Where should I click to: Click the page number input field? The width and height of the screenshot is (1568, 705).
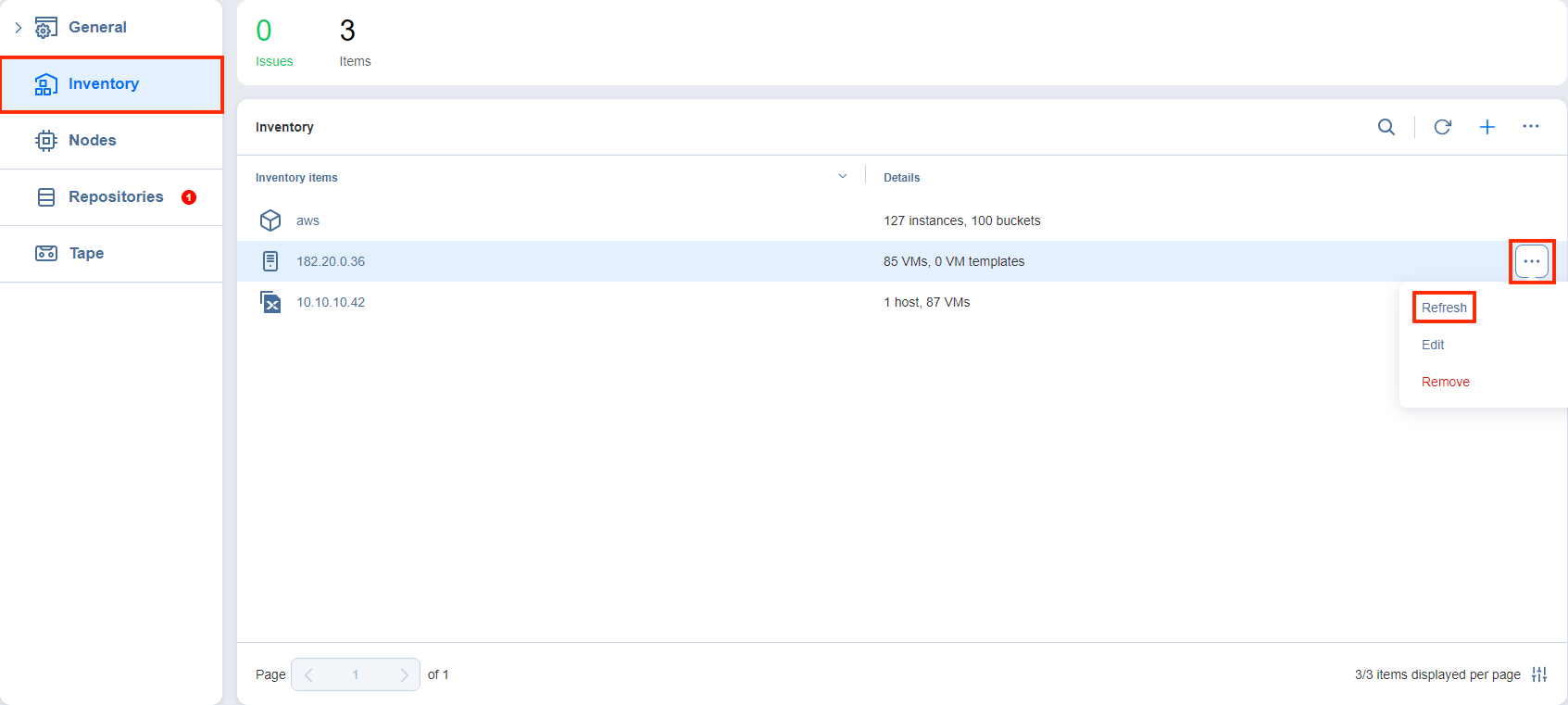(x=356, y=674)
